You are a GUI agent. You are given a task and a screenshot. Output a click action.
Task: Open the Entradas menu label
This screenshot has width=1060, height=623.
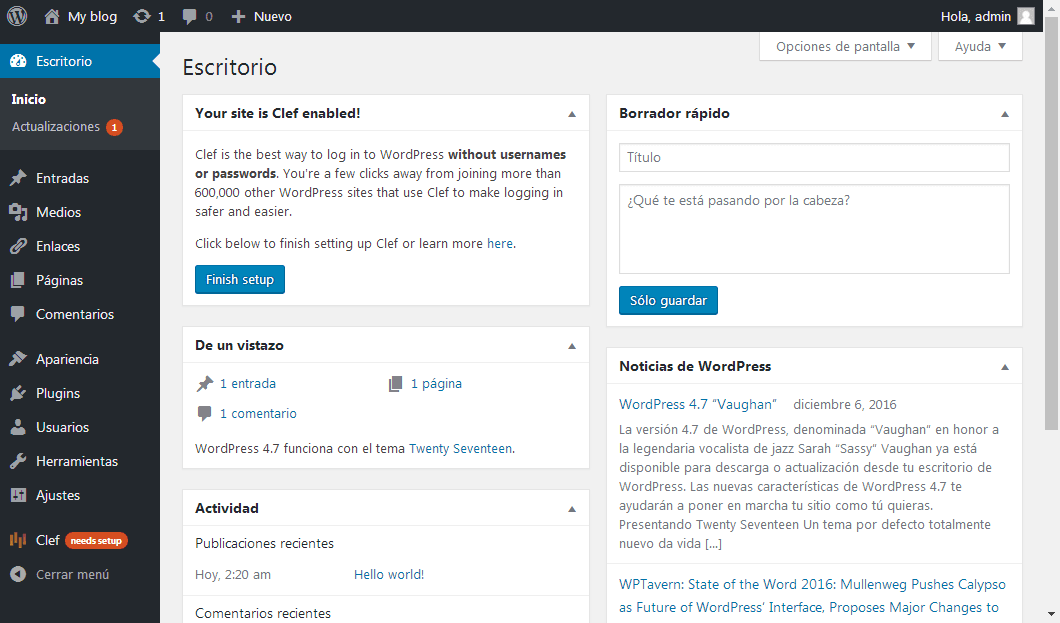pyautogui.click(x=63, y=178)
